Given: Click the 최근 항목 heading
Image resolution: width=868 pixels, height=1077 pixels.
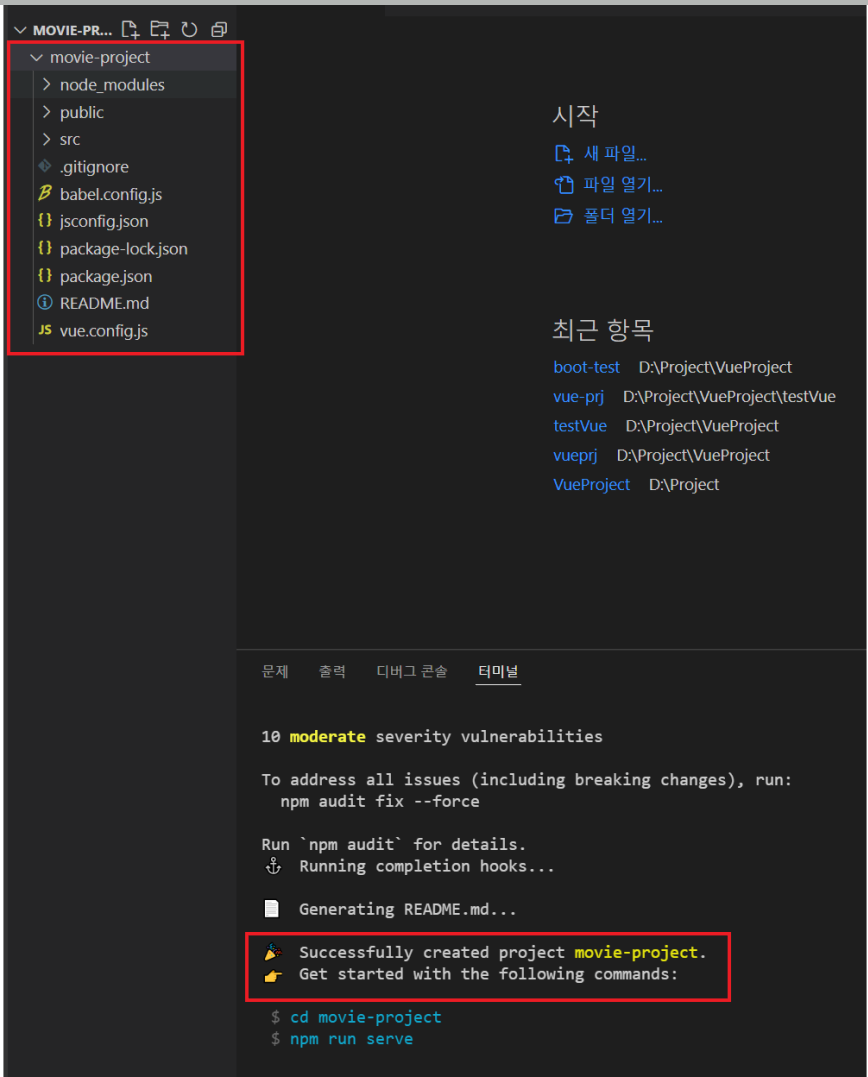Looking at the screenshot, I should coord(603,330).
